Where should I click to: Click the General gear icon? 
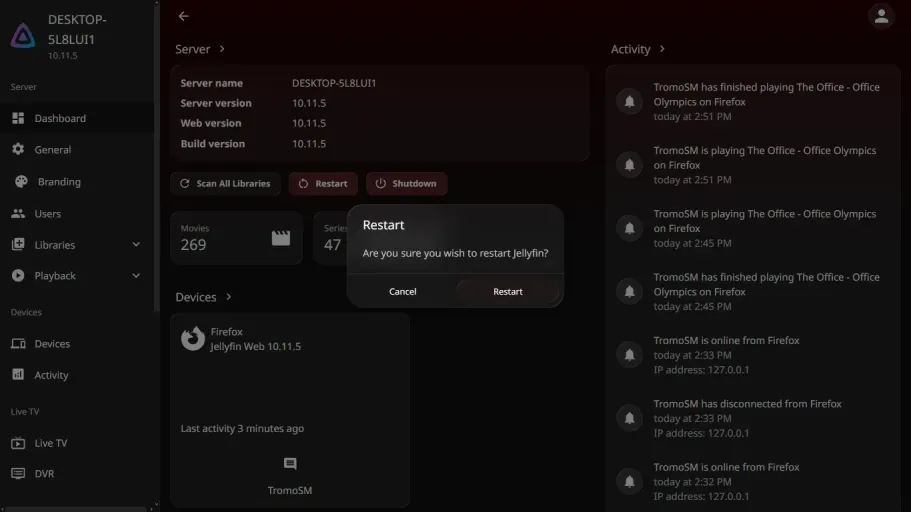pos(18,149)
